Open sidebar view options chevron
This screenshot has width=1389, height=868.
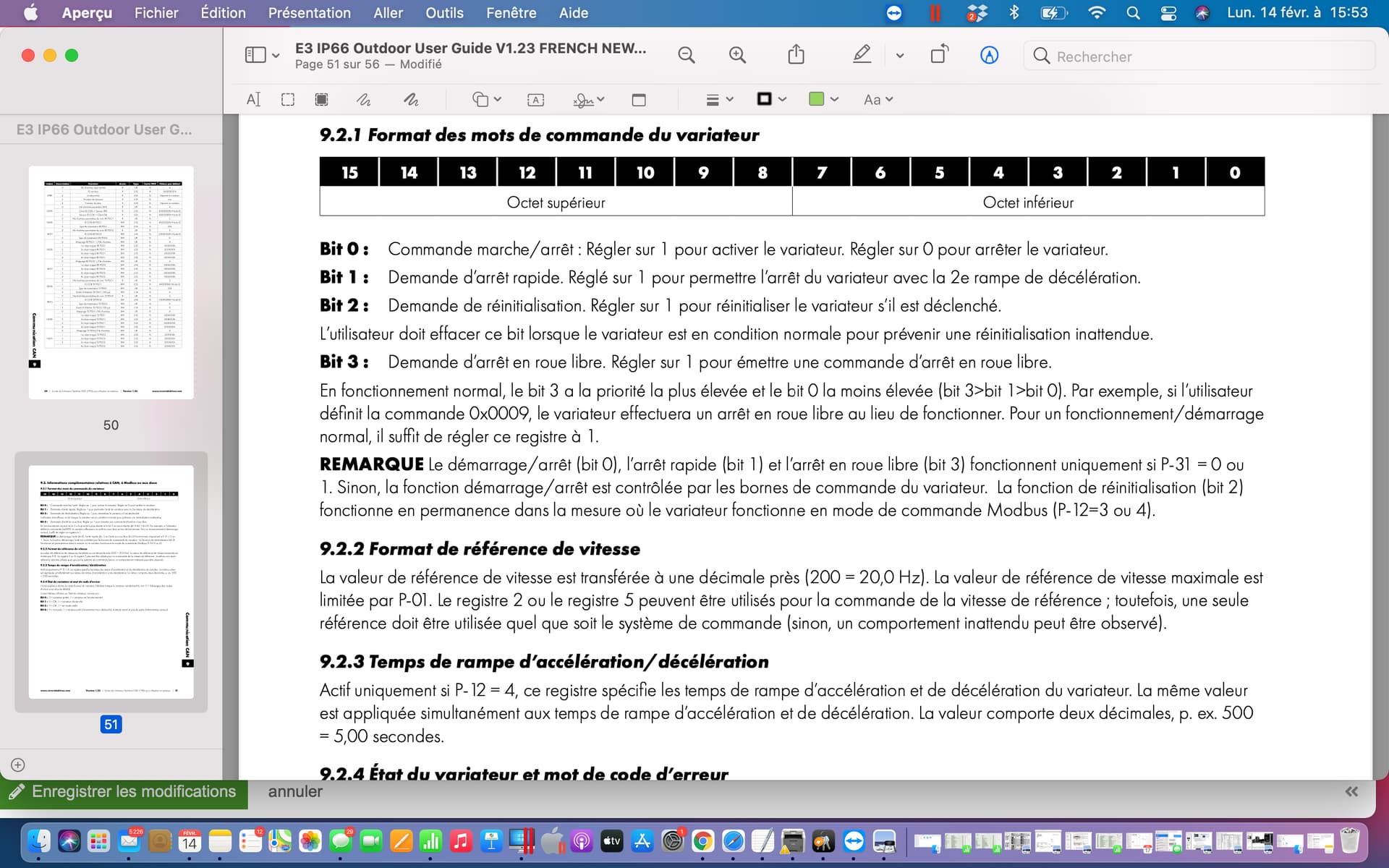[276, 56]
